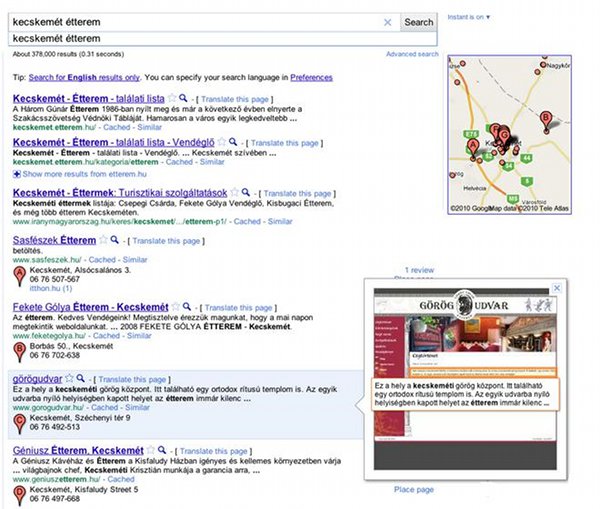Translate the találati lista - Vendéglő page

click(285, 143)
